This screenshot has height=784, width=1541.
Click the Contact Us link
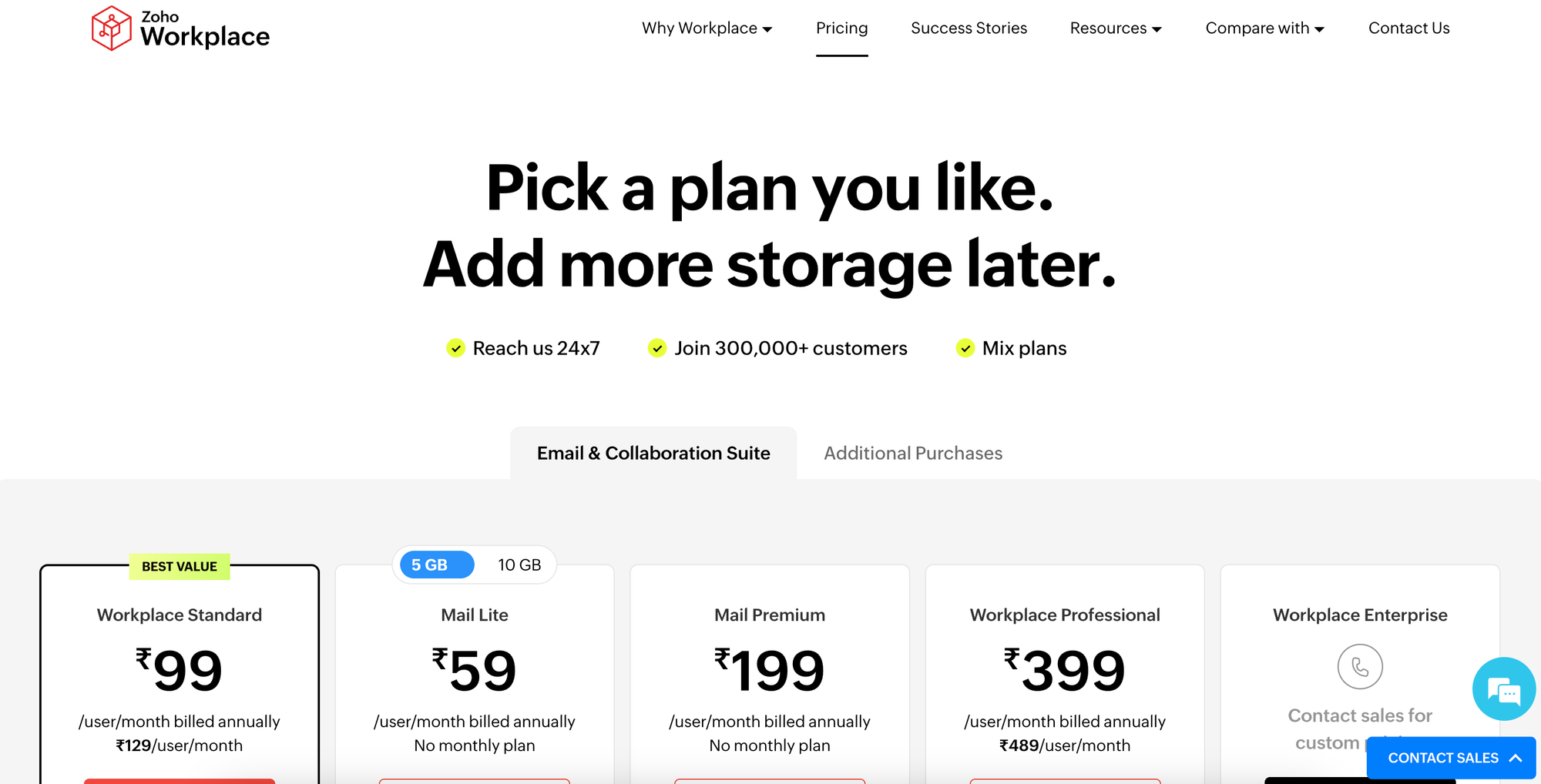[1408, 28]
